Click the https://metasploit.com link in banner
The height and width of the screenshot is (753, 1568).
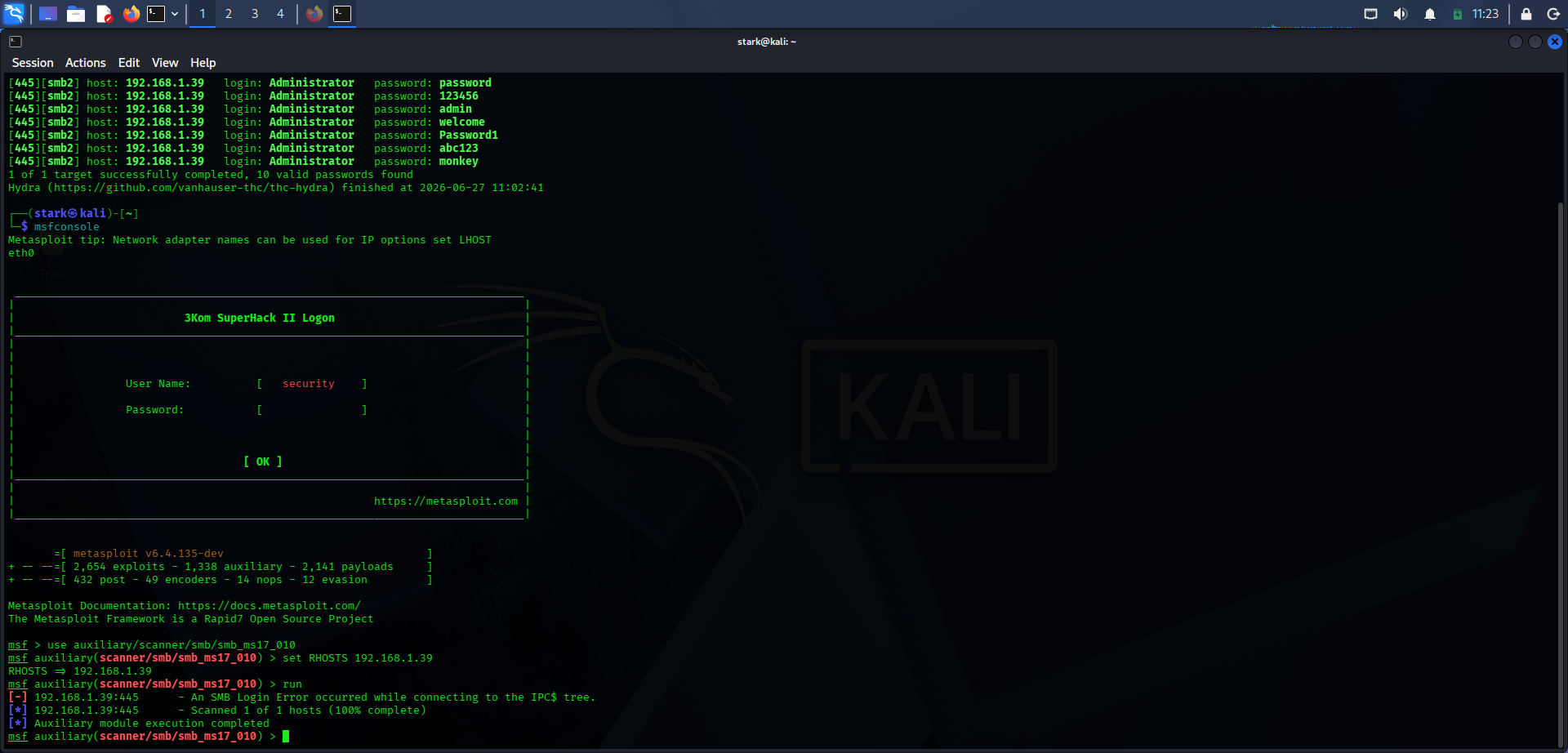(x=446, y=501)
